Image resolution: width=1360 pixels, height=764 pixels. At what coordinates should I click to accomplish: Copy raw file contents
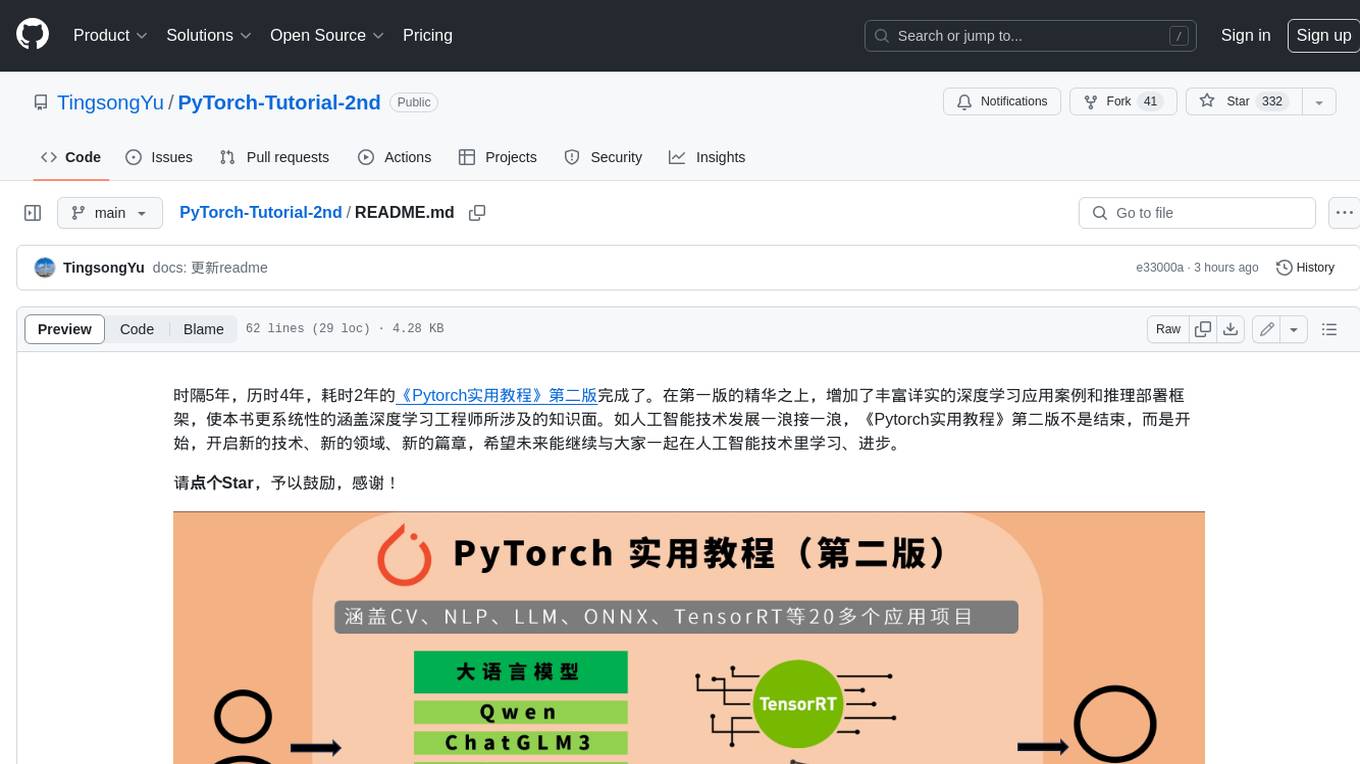(1203, 329)
